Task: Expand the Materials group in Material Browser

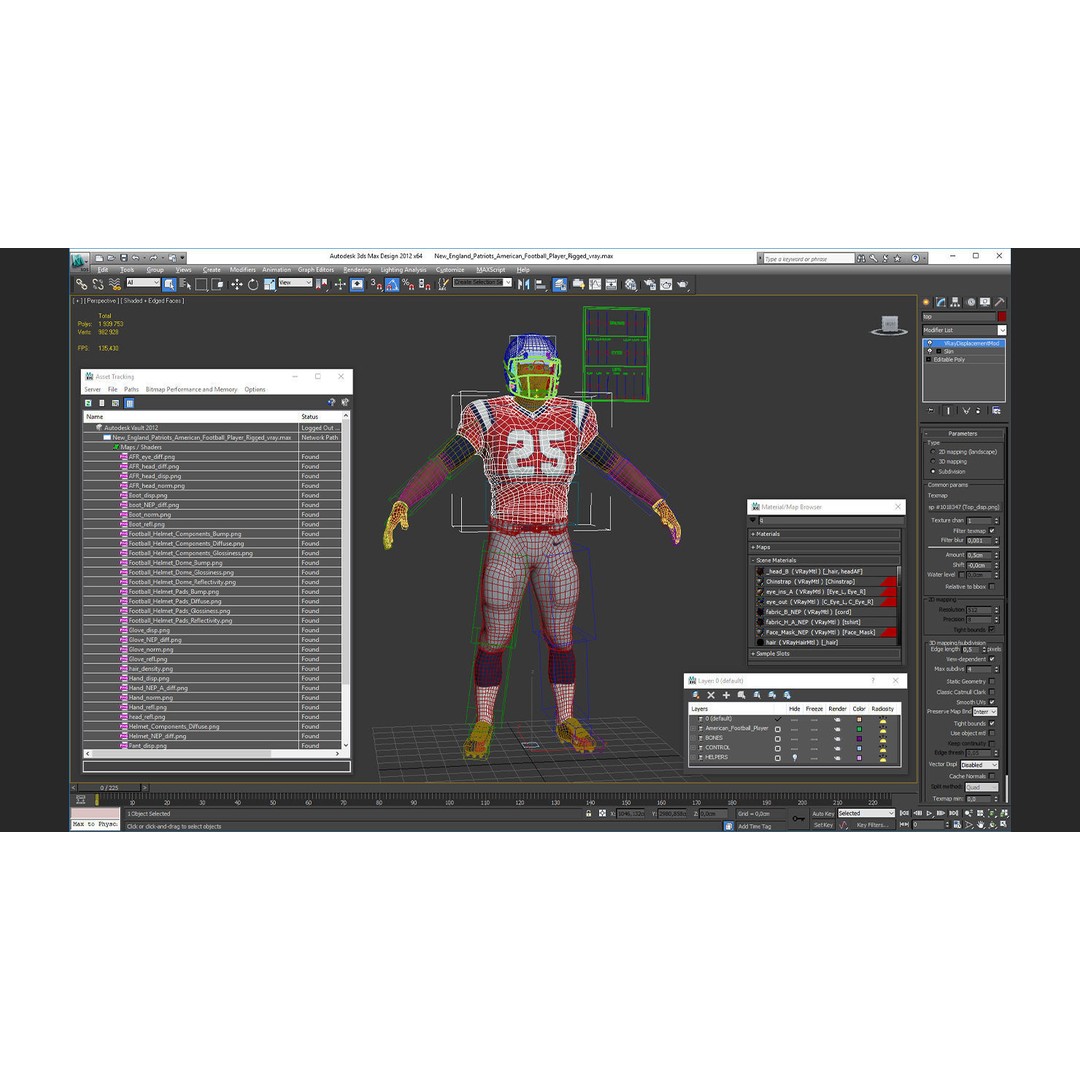Action: tap(824, 534)
